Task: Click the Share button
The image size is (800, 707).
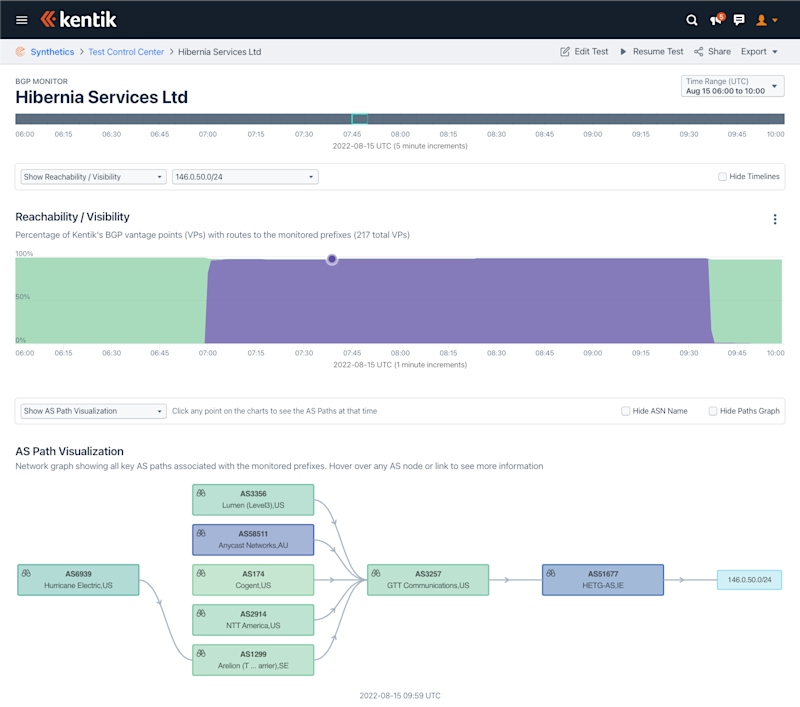Action: (712, 52)
